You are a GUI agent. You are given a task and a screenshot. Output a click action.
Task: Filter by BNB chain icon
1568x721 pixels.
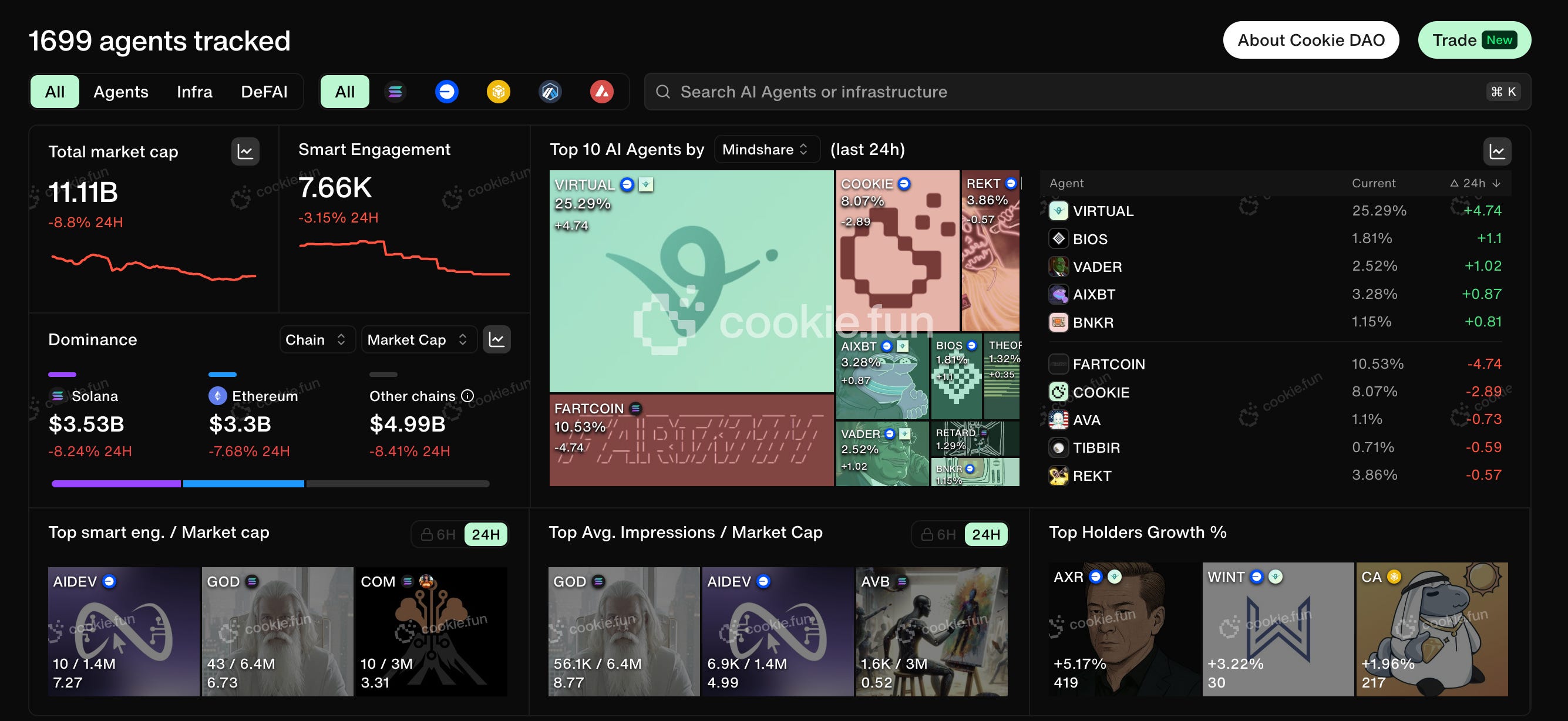tap(498, 92)
